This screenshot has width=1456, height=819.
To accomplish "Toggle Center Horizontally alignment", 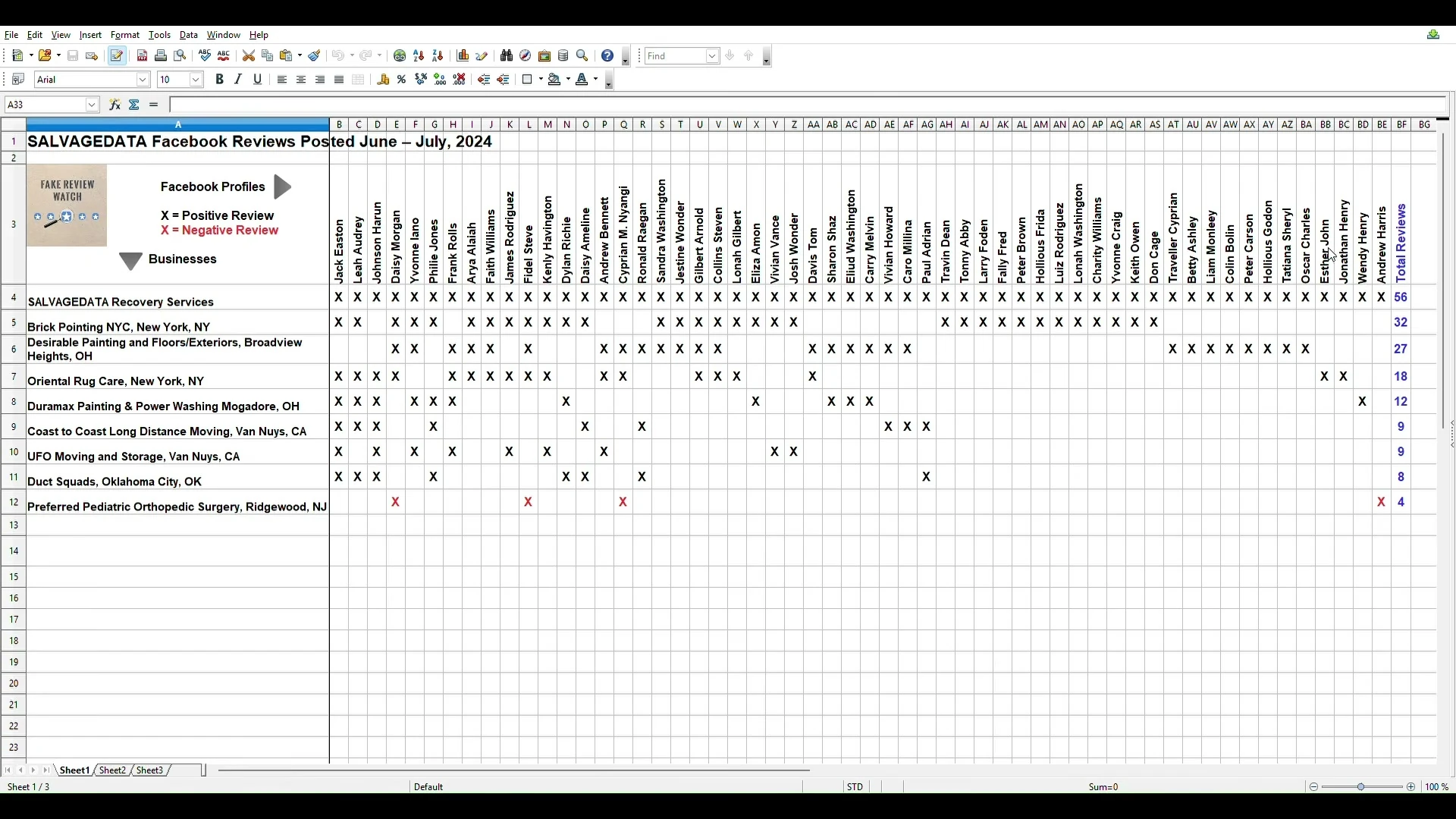I will (x=302, y=80).
